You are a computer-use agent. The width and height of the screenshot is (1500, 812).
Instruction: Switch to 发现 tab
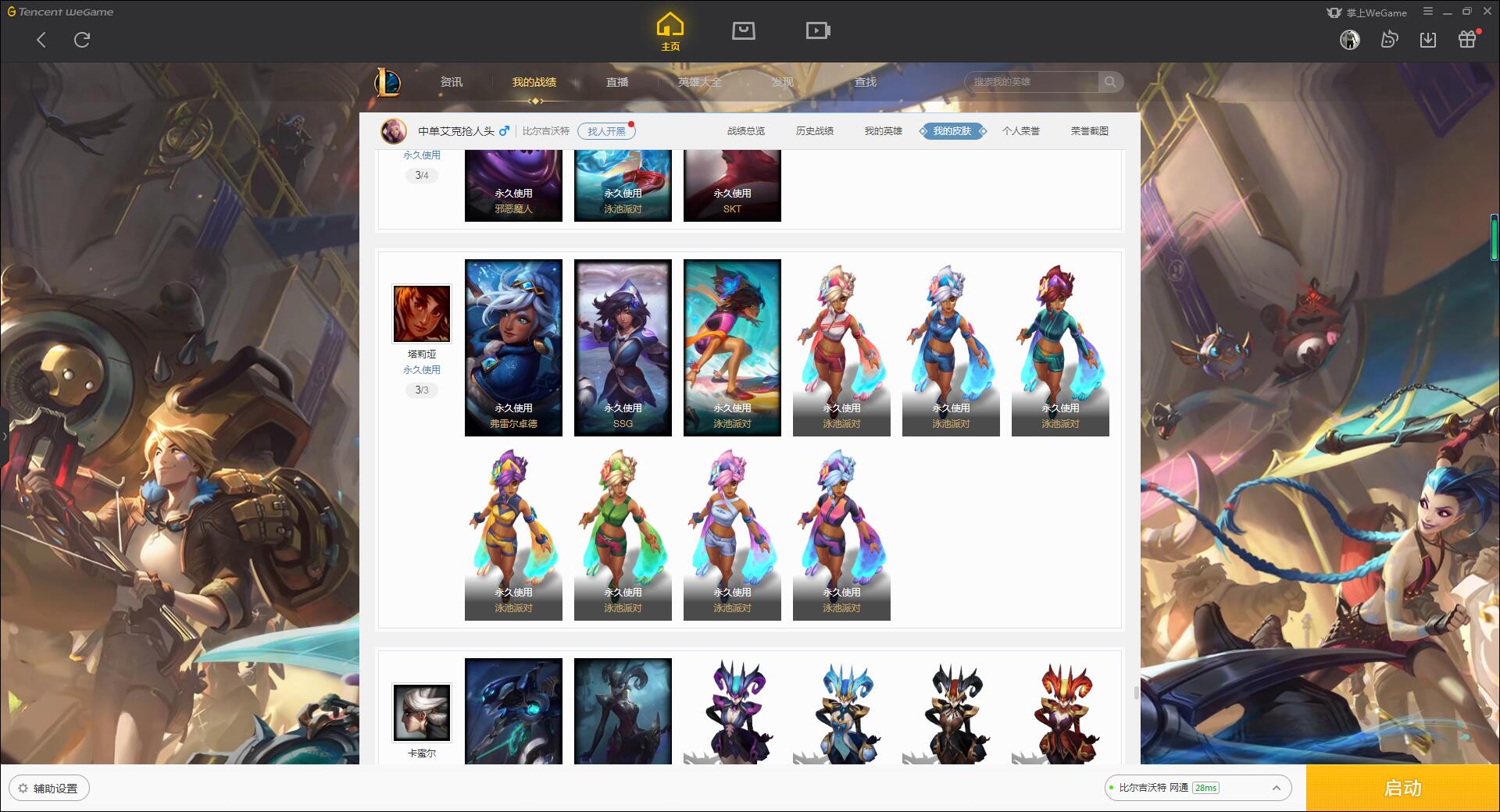click(783, 82)
